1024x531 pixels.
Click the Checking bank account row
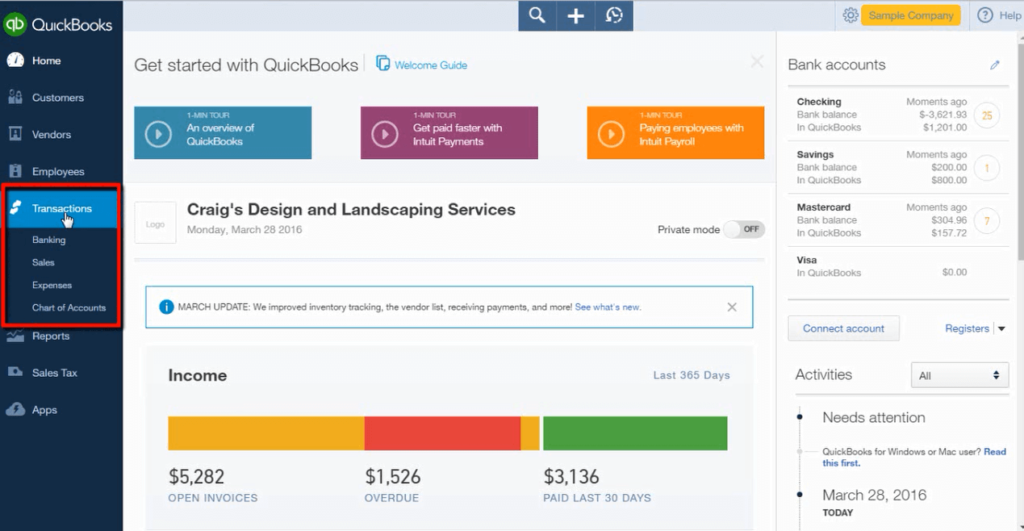pyautogui.click(x=898, y=114)
